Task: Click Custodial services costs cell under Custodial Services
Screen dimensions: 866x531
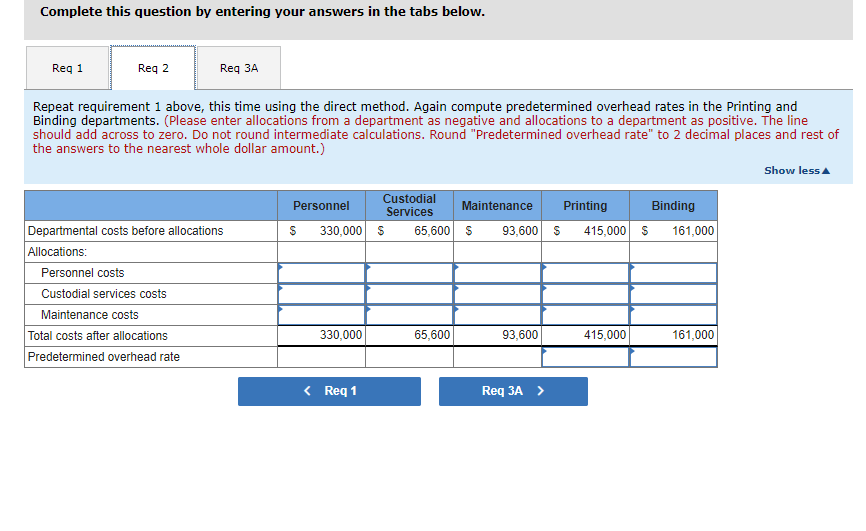Action: (x=409, y=294)
